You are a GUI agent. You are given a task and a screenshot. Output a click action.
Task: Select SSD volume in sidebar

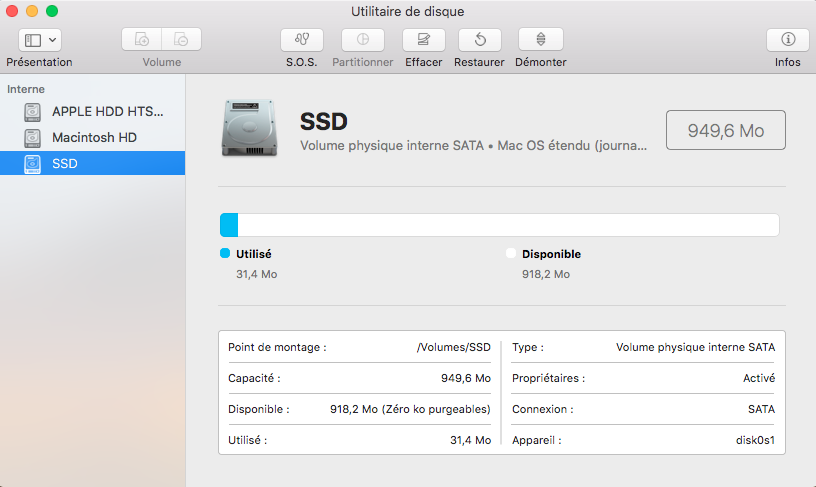(x=93, y=163)
